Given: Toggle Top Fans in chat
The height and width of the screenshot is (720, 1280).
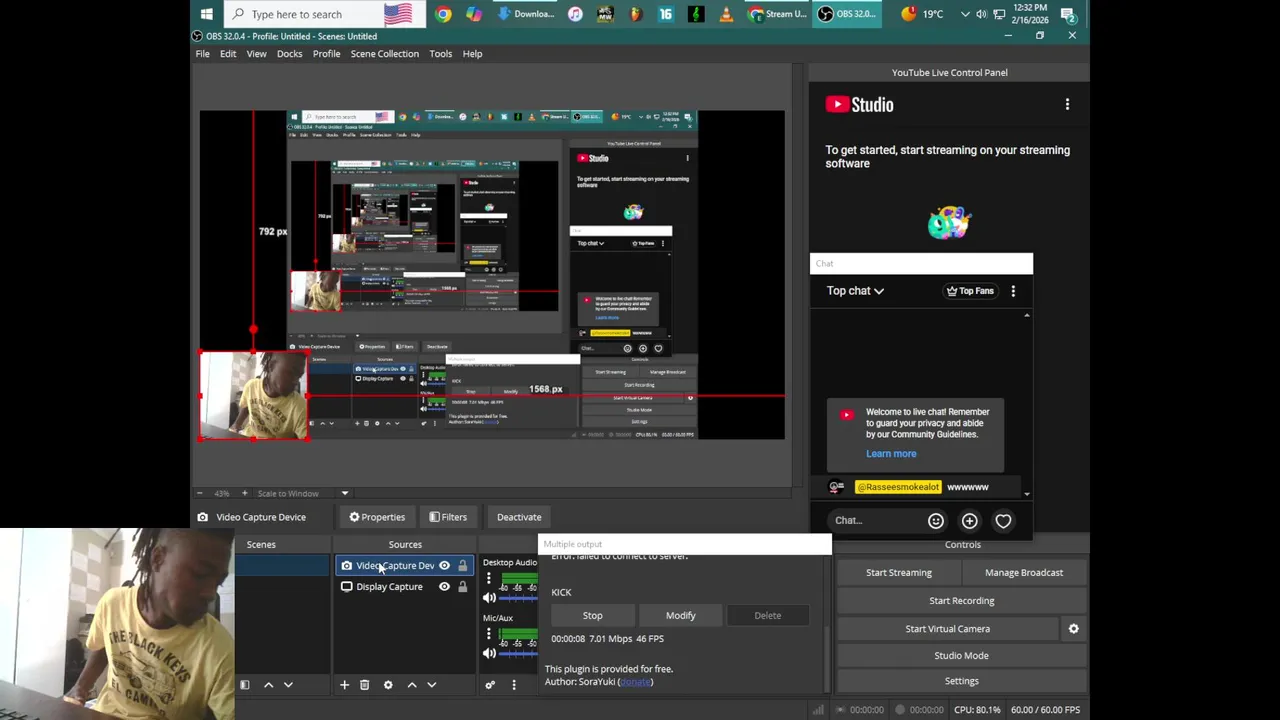Looking at the screenshot, I should pyautogui.click(x=970, y=291).
